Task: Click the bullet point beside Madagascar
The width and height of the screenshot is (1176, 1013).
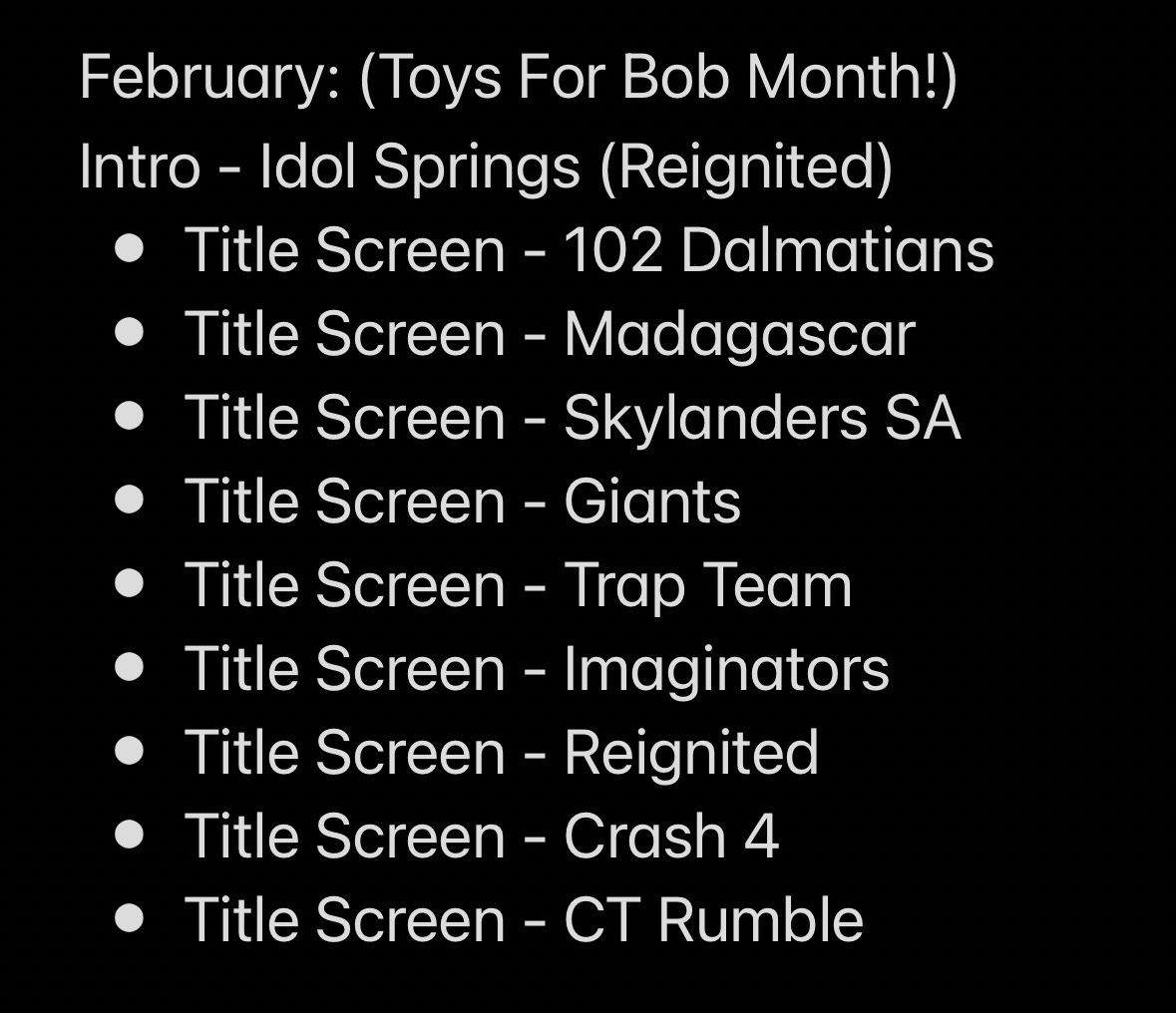Action: 130,332
